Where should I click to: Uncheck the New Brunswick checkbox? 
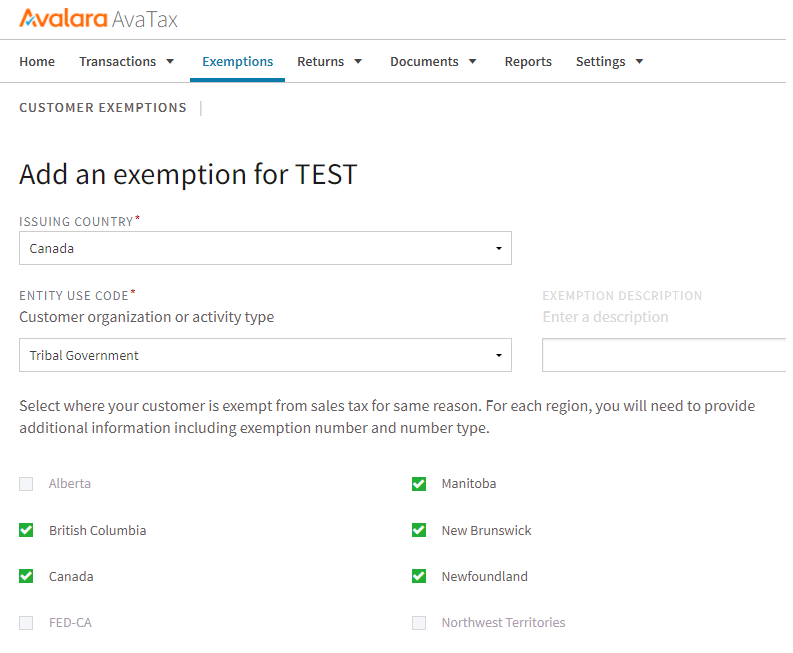point(419,530)
